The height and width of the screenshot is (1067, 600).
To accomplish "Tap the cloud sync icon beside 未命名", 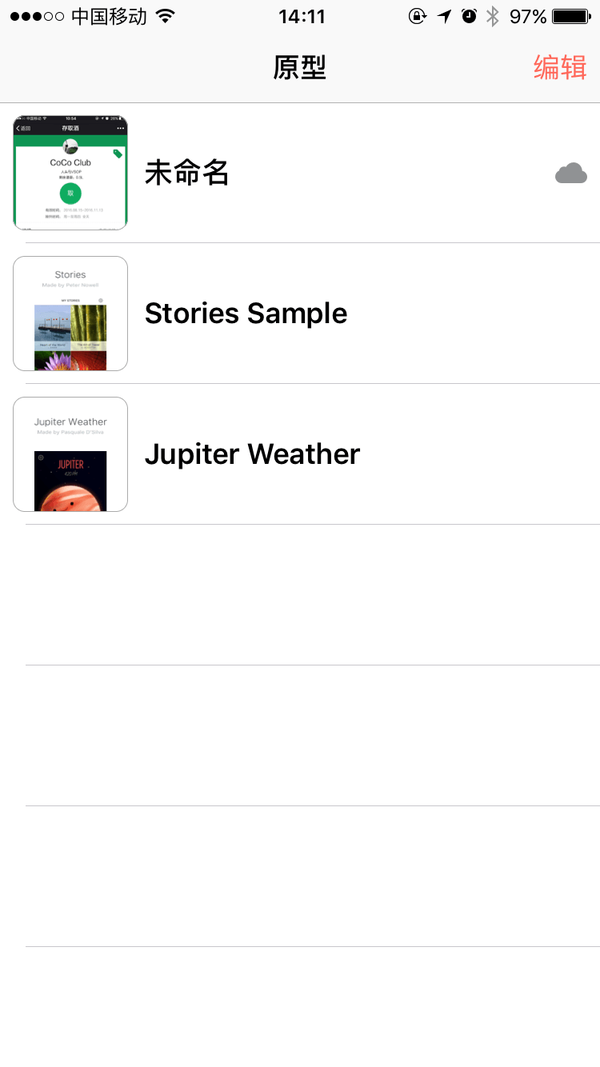I will [x=571, y=174].
